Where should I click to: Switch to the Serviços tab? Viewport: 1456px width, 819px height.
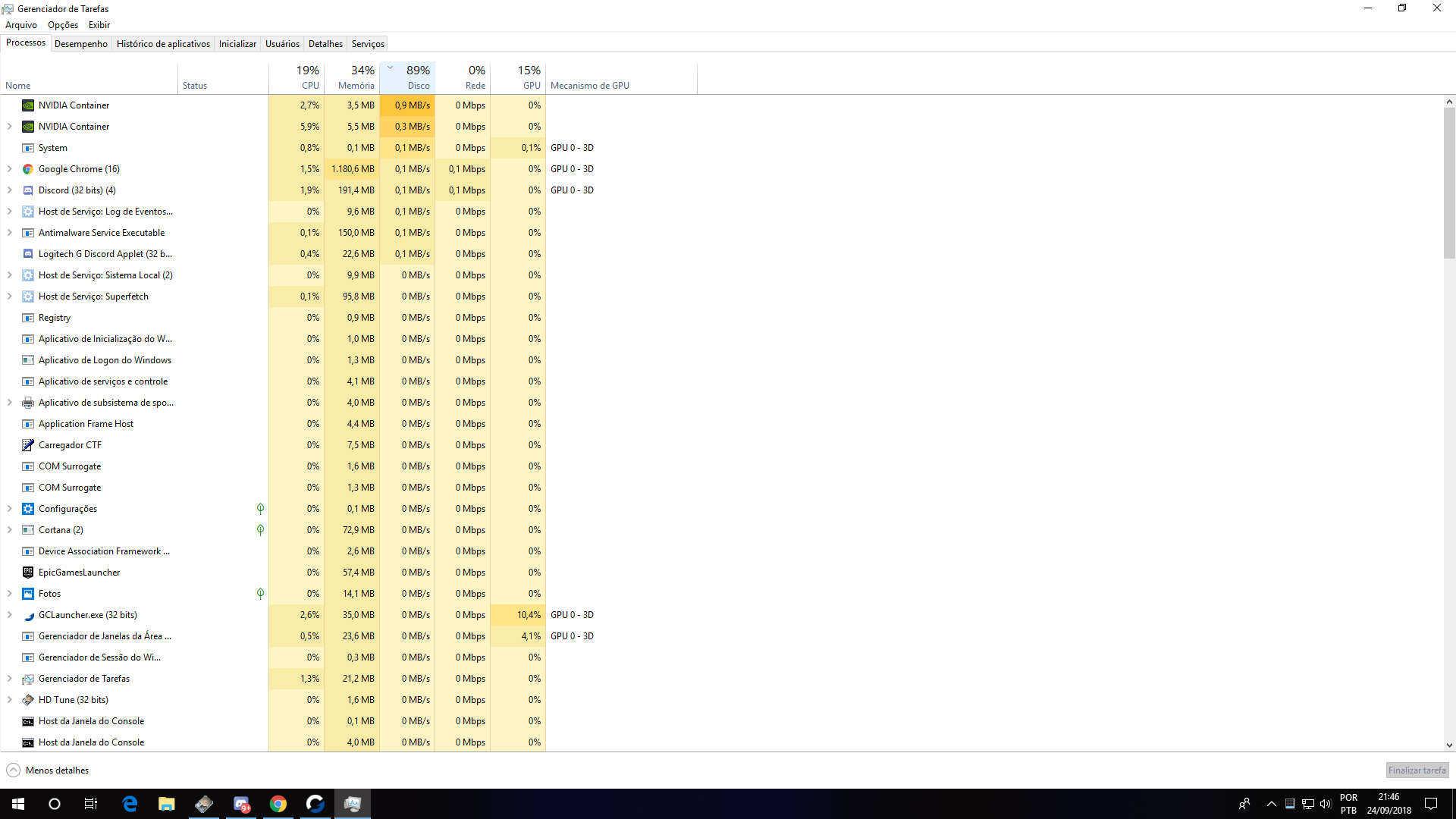click(x=368, y=44)
